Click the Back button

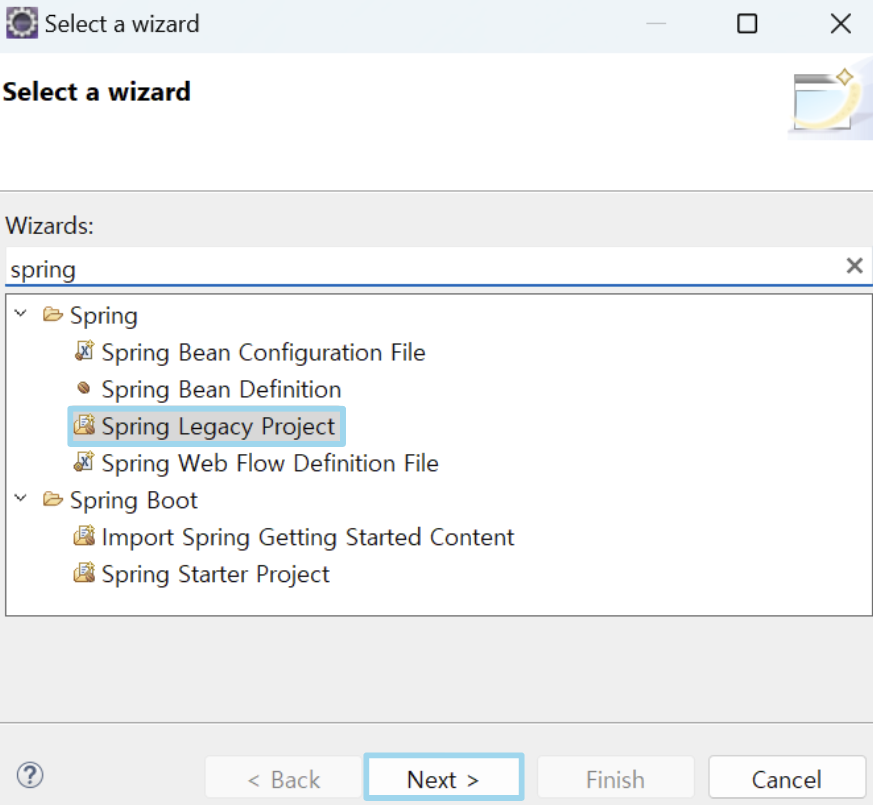coord(284,777)
